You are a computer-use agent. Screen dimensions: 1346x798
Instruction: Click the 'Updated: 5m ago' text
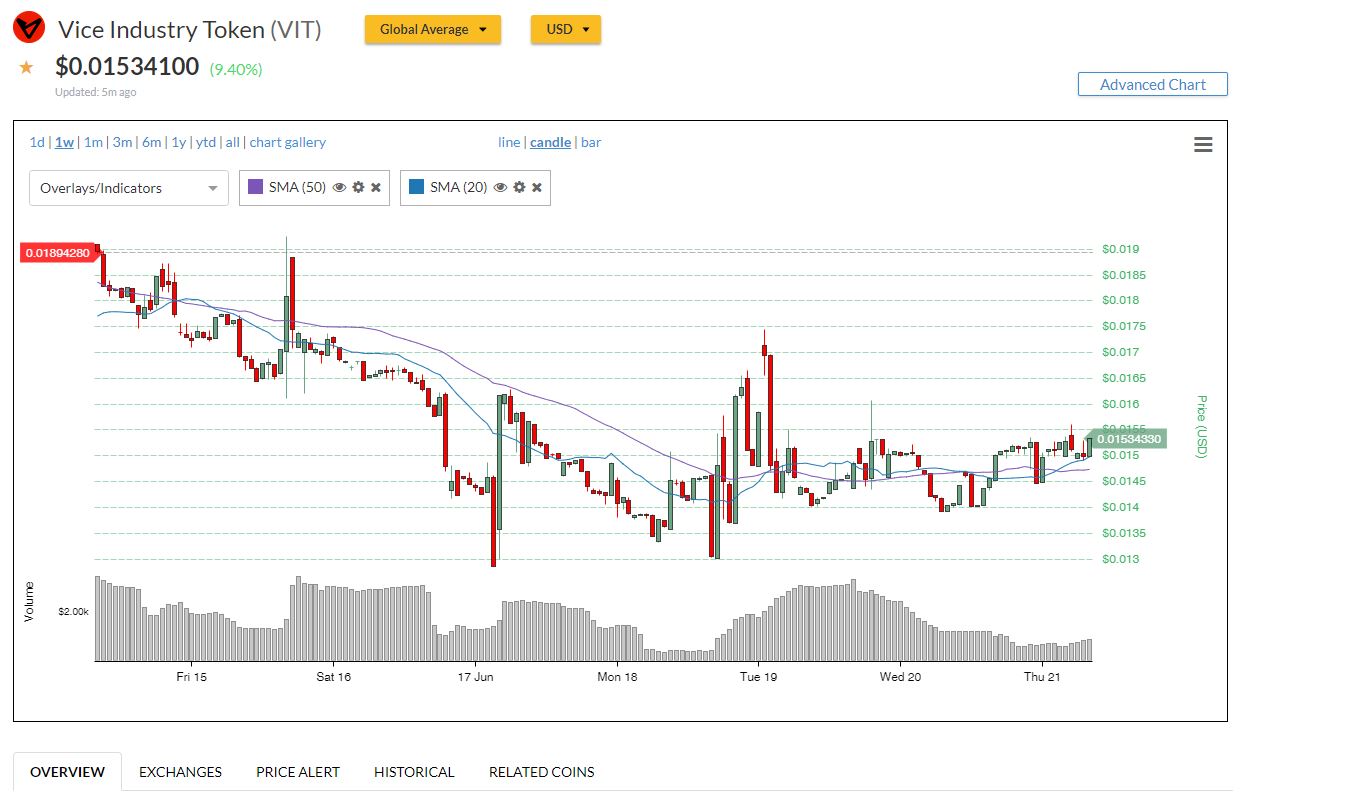coord(96,92)
